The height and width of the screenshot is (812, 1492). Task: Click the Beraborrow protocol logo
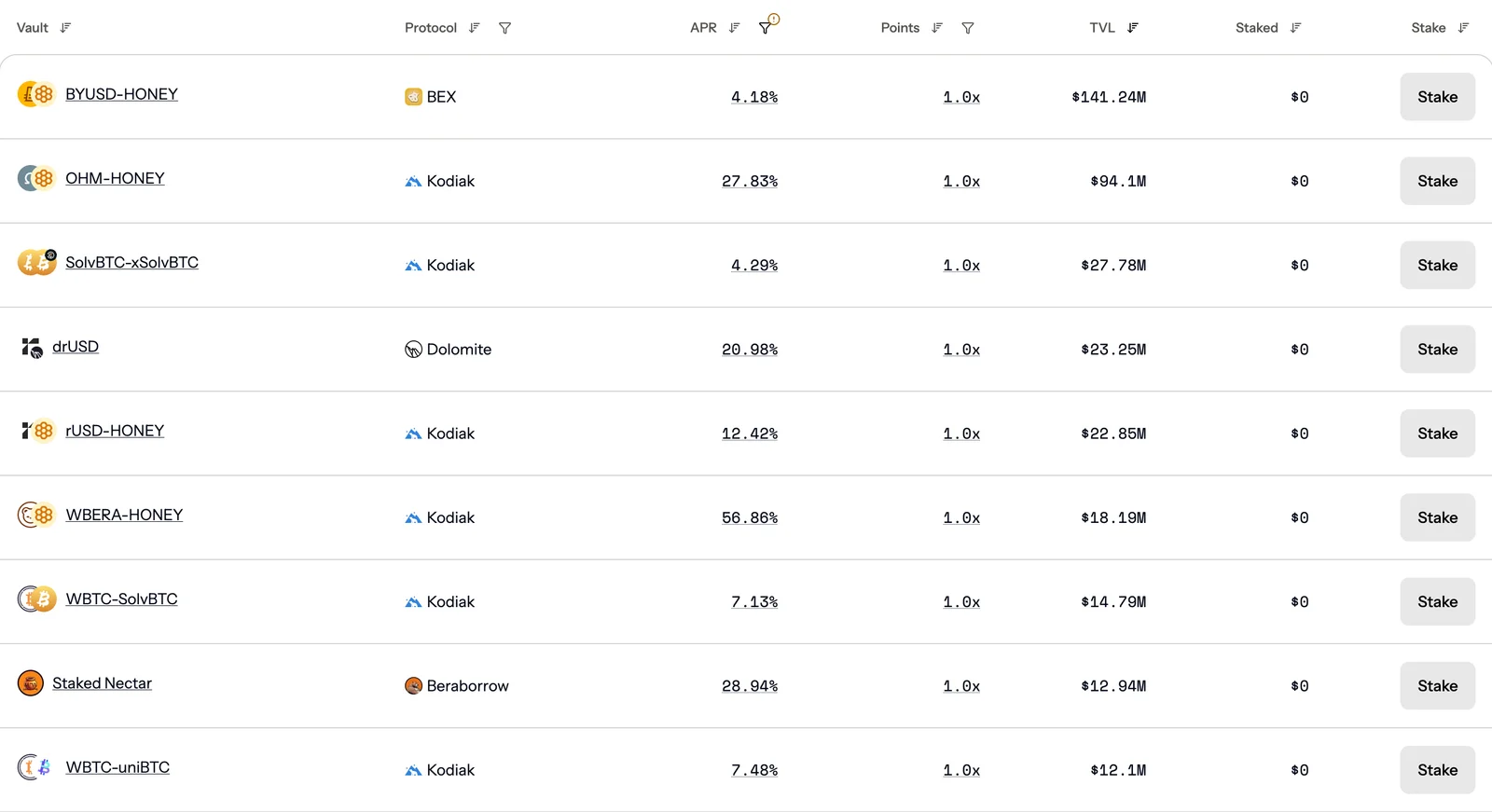click(413, 686)
